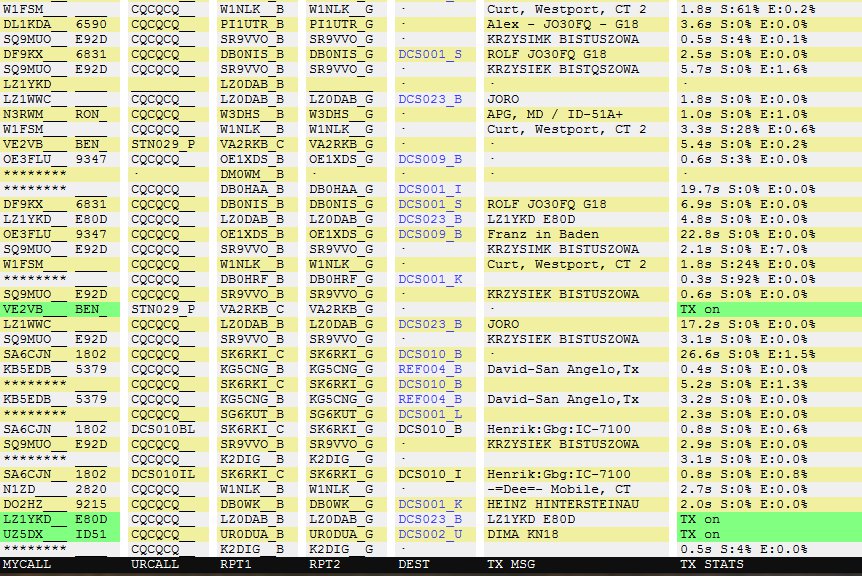
Task: Select the DO2HZ callsign entry
Action: coord(24,504)
